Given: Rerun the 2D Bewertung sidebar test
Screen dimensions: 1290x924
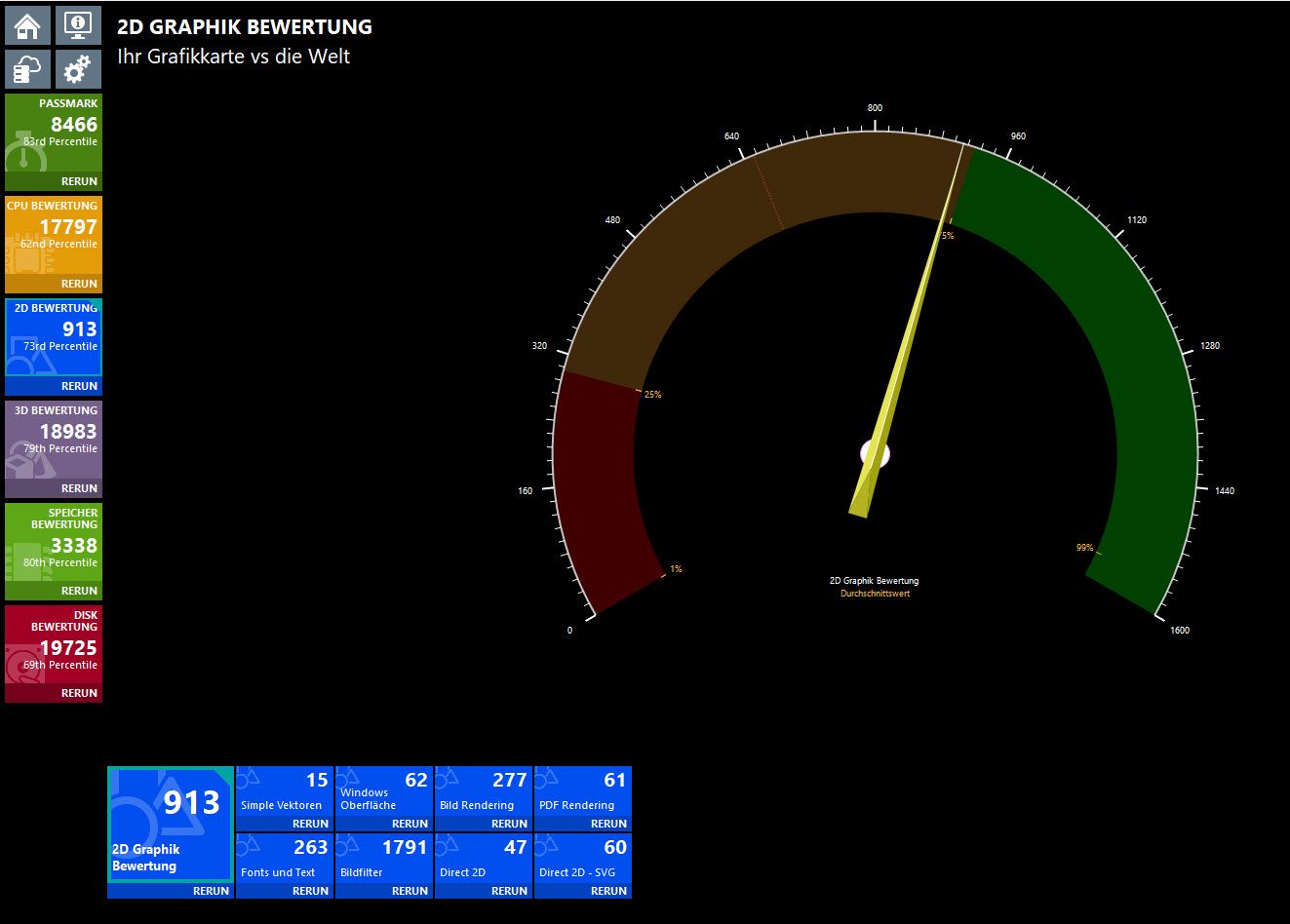Looking at the screenshot, I should (x=79, y=386).
